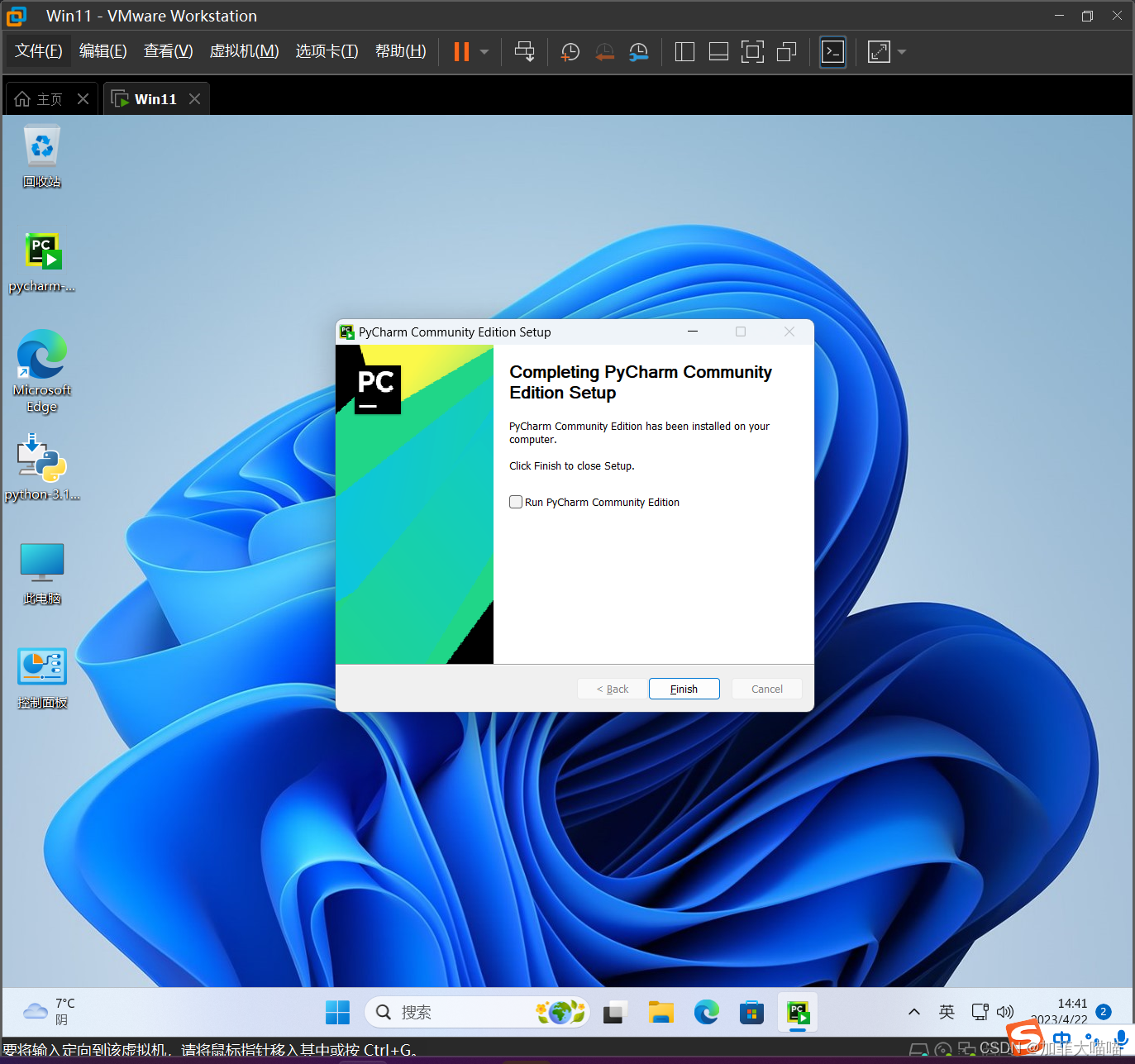Click the Windows Start button on taskbar
1135x1064 pixels.
(x=337, y=1012)
